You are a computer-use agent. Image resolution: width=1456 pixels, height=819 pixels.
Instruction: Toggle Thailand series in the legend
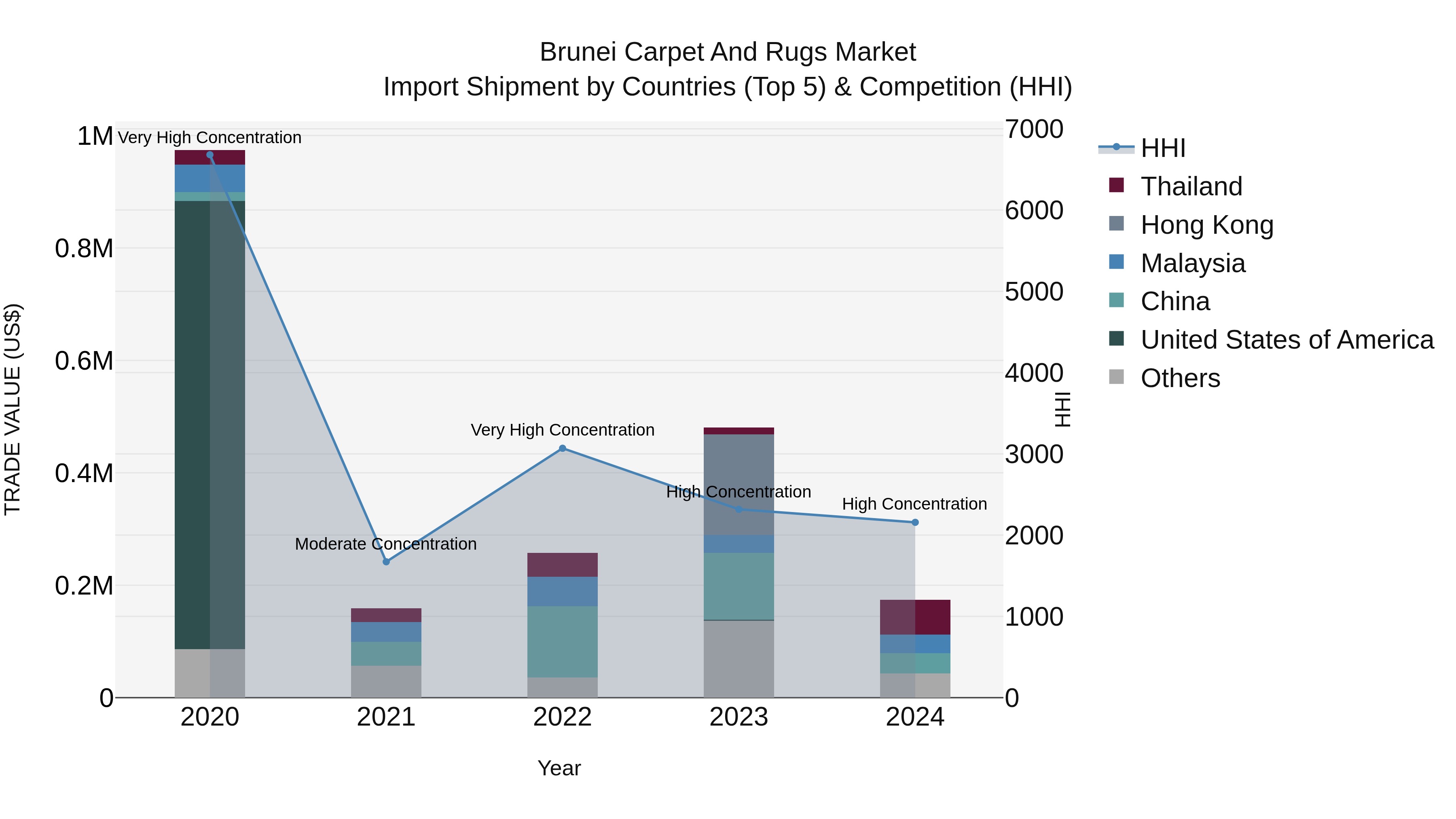point(1176,186)
